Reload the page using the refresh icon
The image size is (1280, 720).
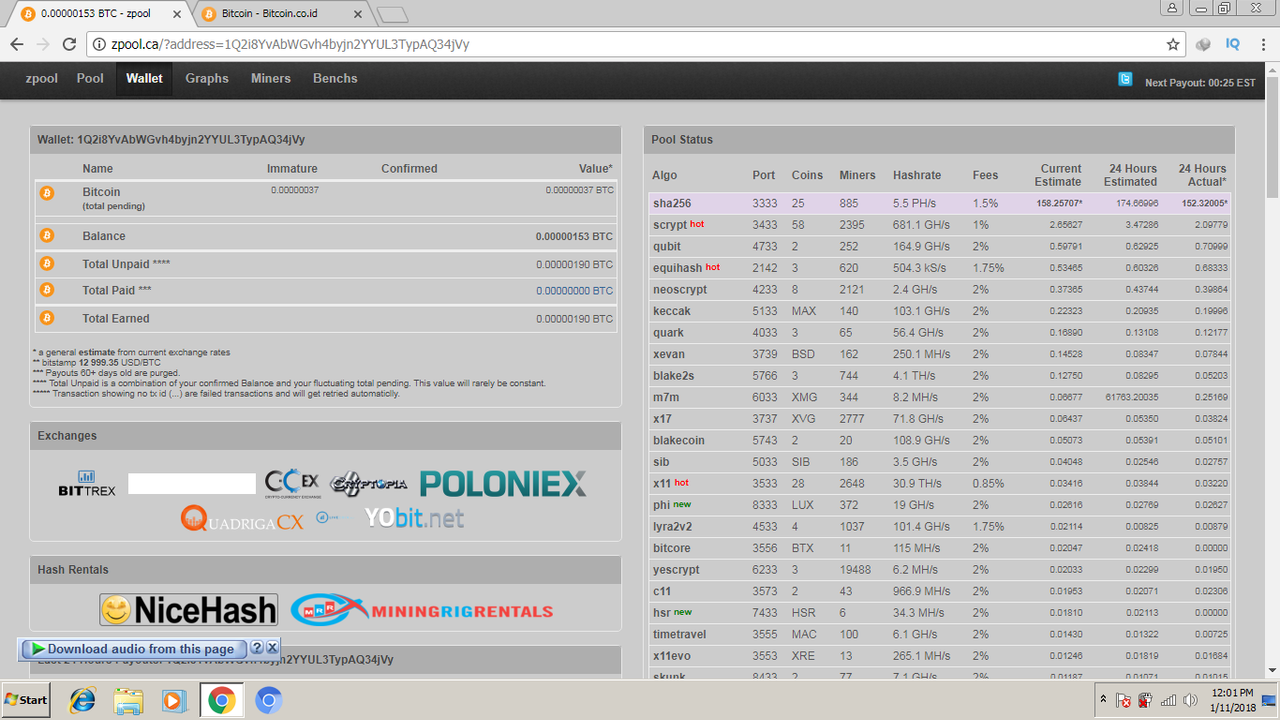pos(69,44)
